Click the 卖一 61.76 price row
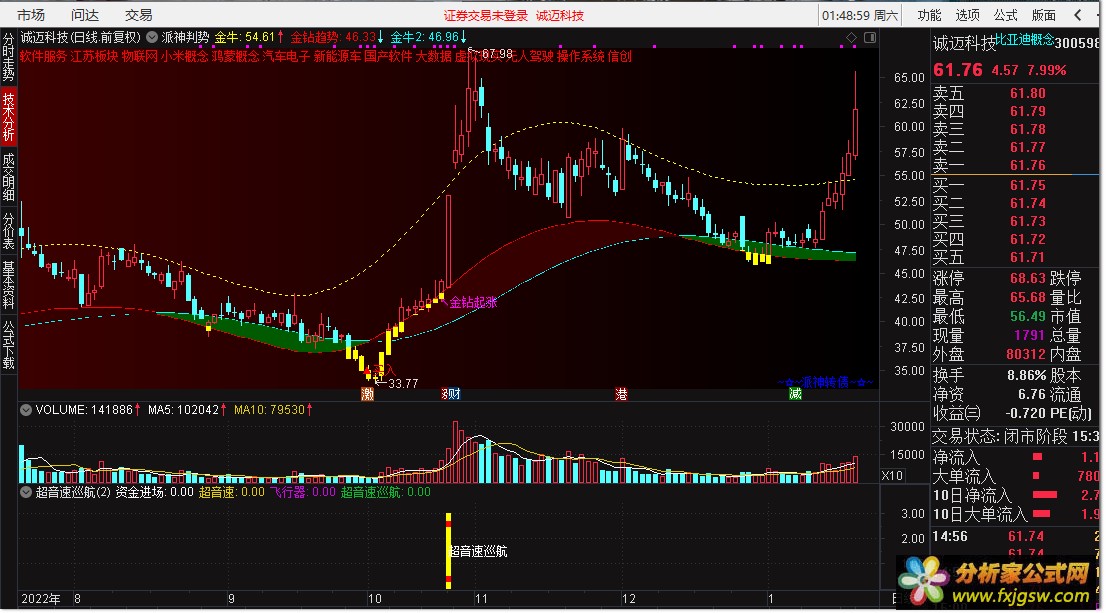Viewport: 1106px width, 613px height. point(1016,165)
